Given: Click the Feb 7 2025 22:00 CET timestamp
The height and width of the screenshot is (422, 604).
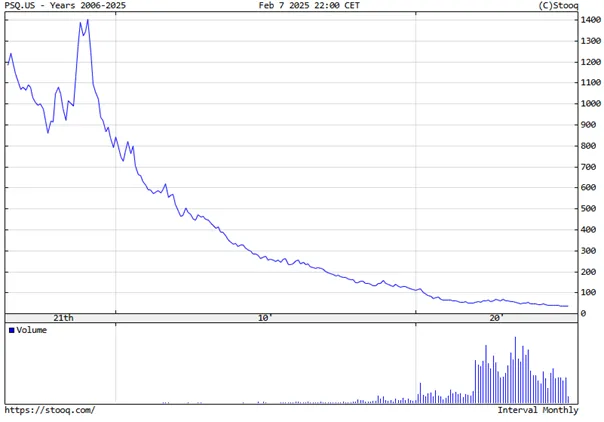Looking at the screenshot, I should coord(309,5).
